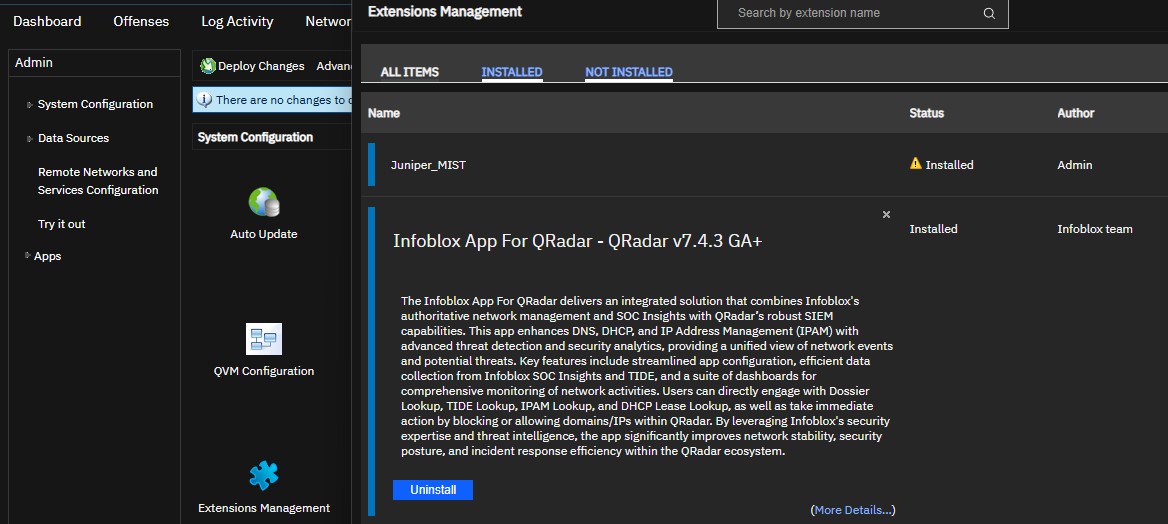Click the Deploy Changes icon

click(208, 66)
